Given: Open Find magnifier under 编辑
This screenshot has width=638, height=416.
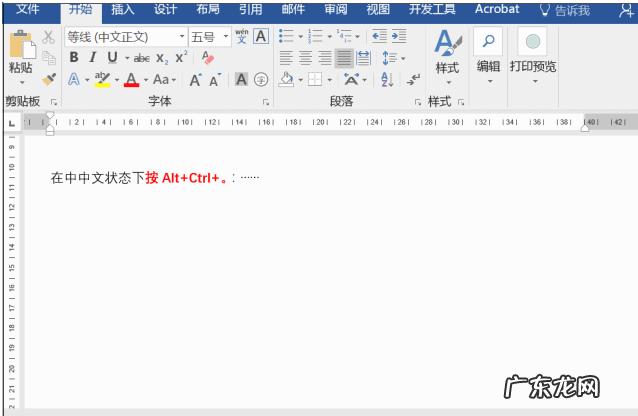Looking at the screenshot, I should pyautogui.click(x=488, y=41).
